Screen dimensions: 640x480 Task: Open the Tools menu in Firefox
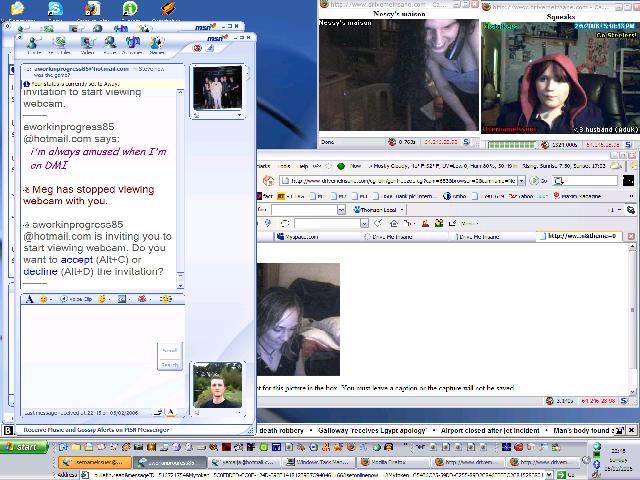click(x=284, y=166)
